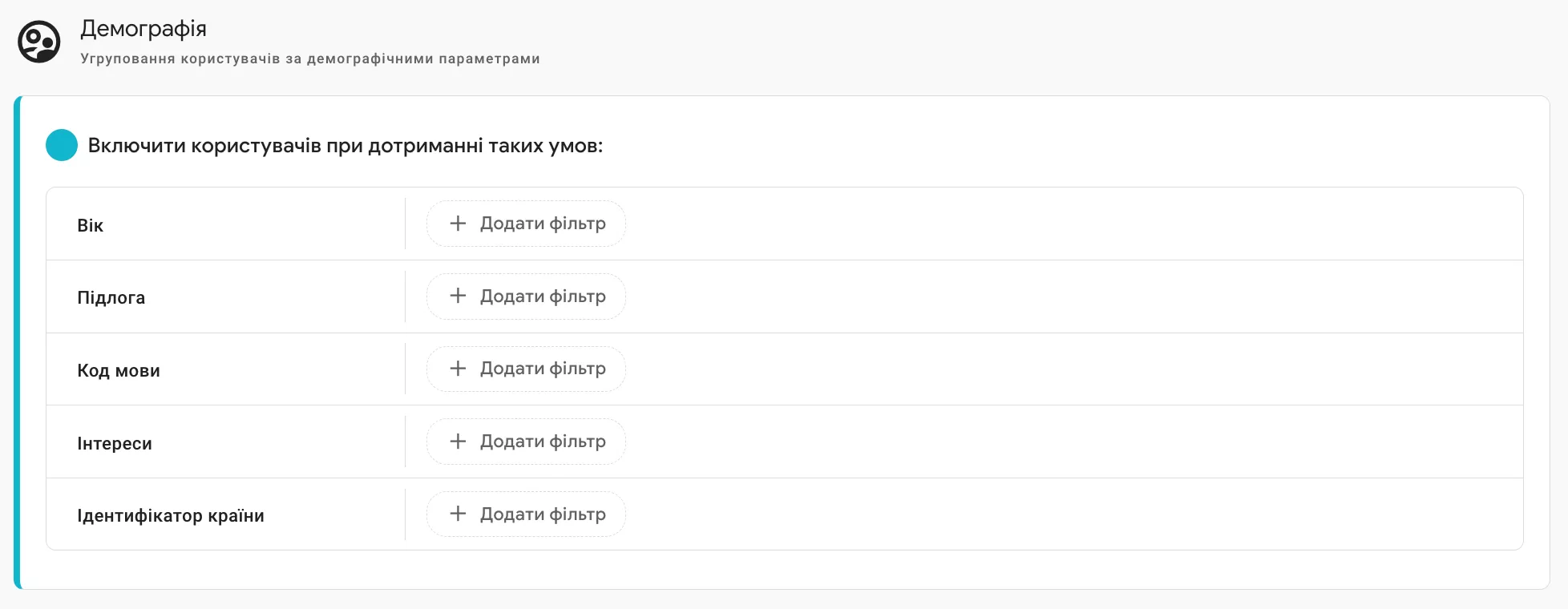Add a filter for Ідентифікатор країни
The height and width of the screenshot is (609, 1568).
pos(525,514)
